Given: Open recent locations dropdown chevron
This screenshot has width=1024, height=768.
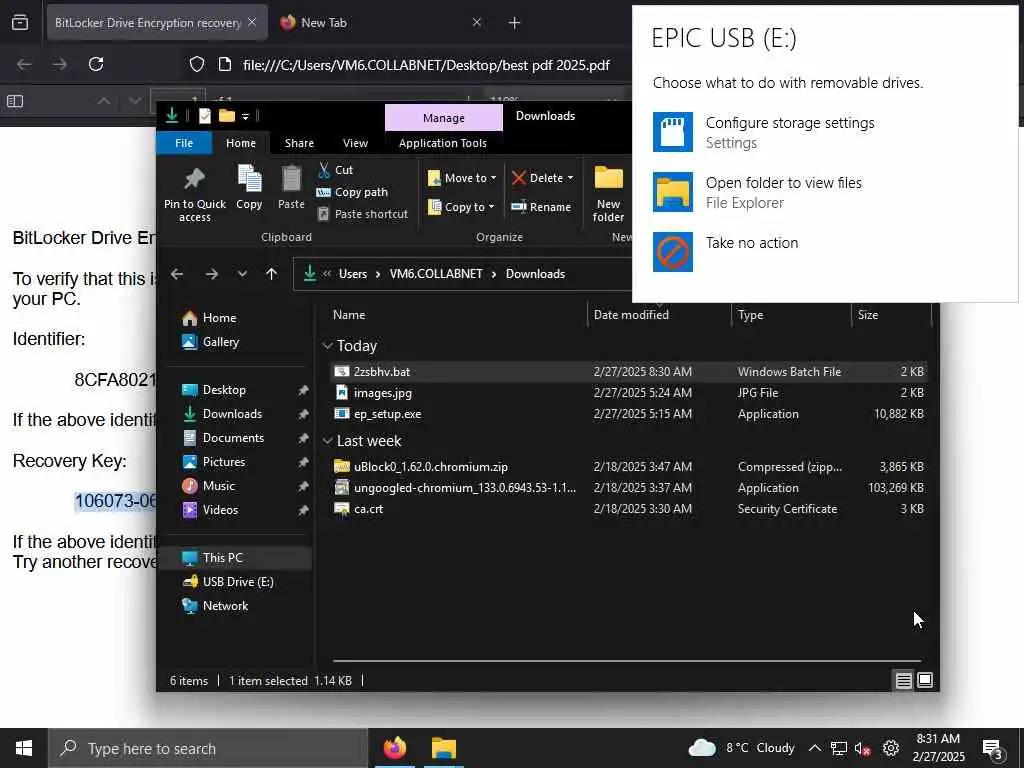Looking at the screenshot, I should 242,274.
